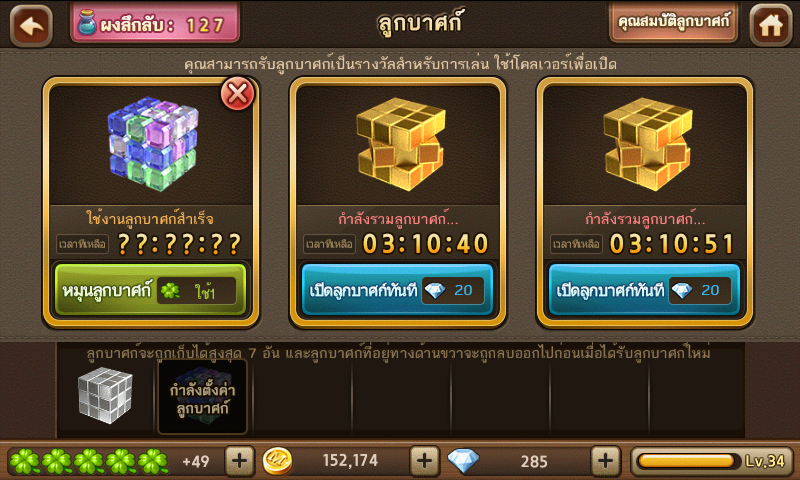Select the crystal rainbow cube
The height and width of the screenshot is (480, 800).
pos(152,144)
